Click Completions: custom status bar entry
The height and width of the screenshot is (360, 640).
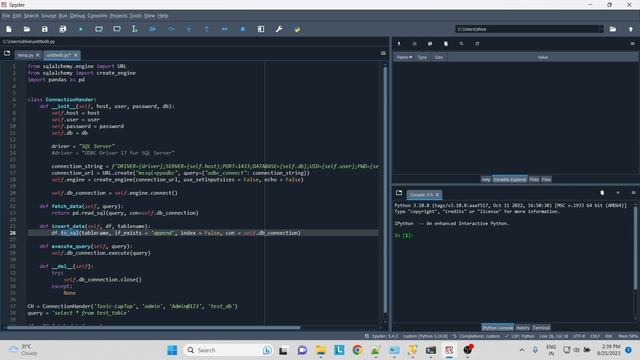[x=476, y=336]
